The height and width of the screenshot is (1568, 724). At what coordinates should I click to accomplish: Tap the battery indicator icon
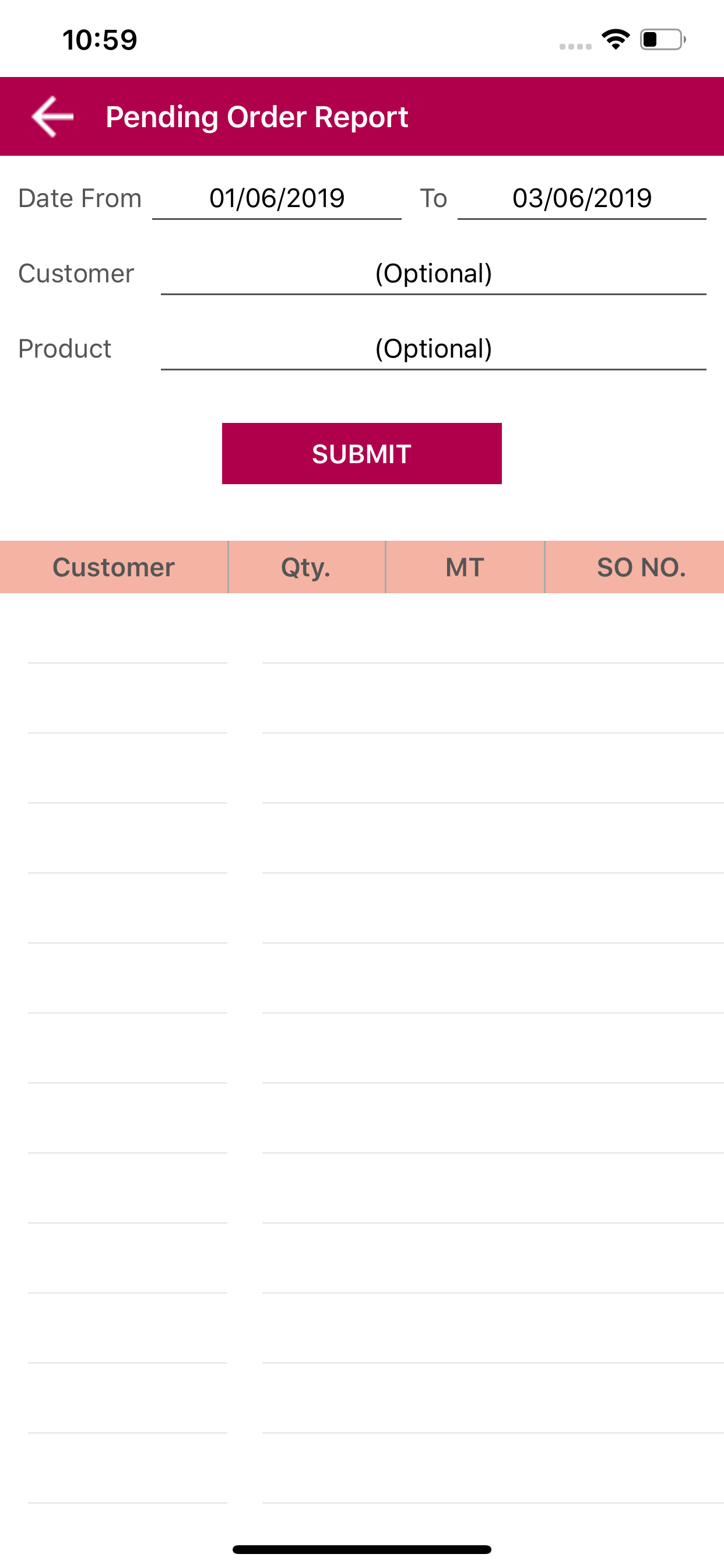[x=663, y=40]
